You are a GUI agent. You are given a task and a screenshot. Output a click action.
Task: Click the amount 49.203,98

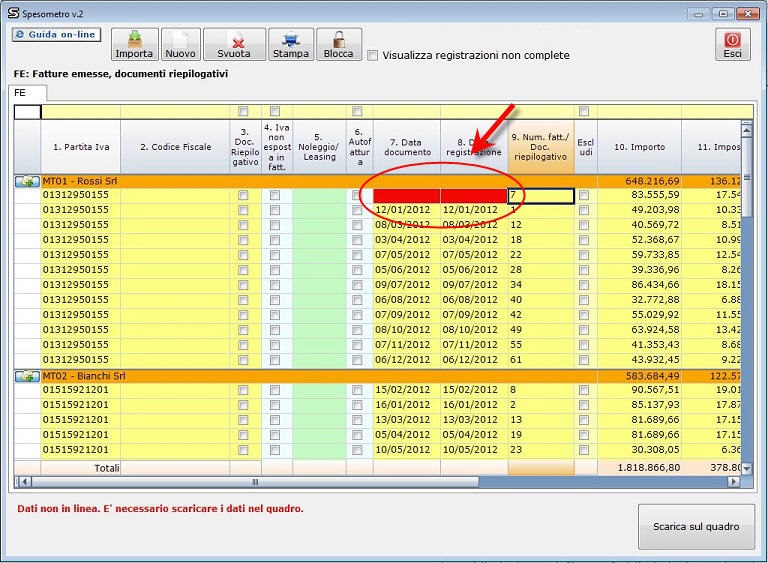(x=655, y=210)
